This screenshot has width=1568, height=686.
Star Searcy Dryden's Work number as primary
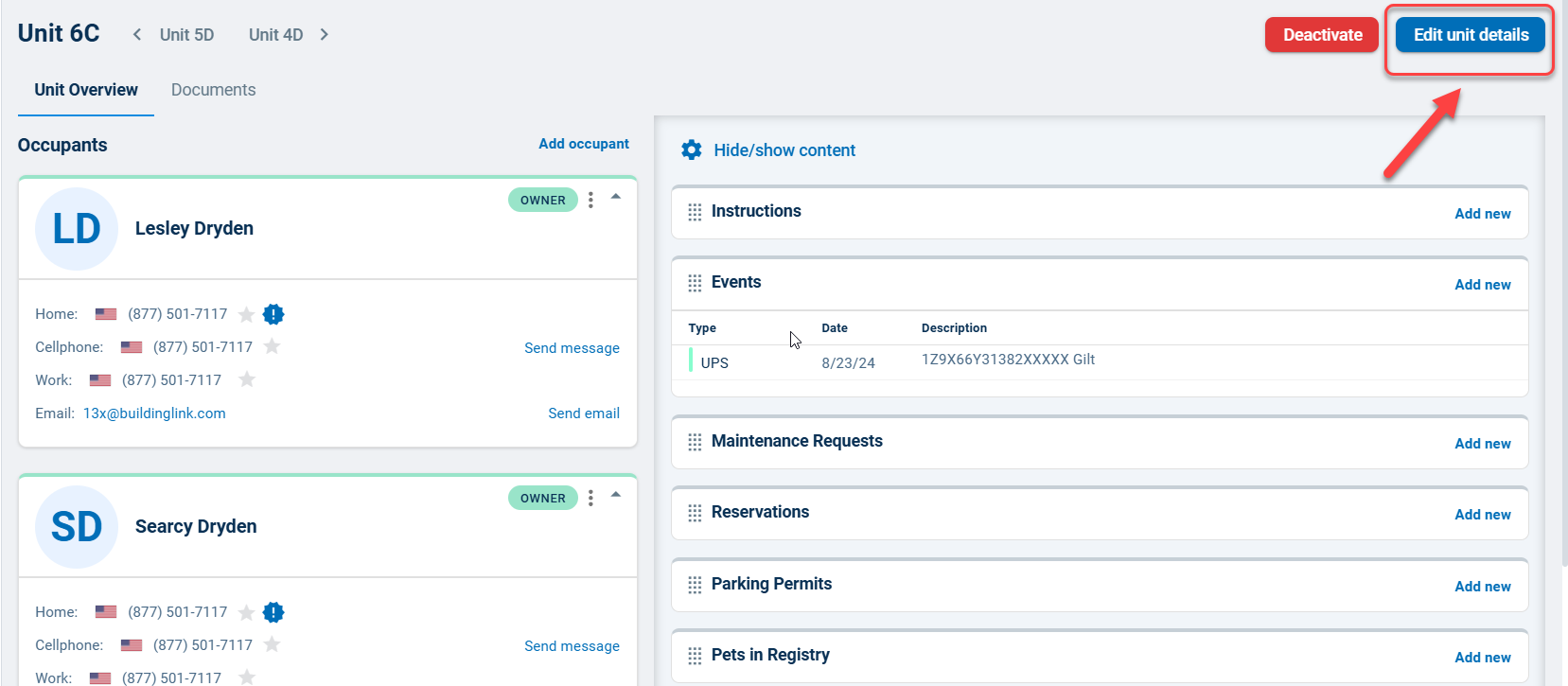tap(247, 677)
